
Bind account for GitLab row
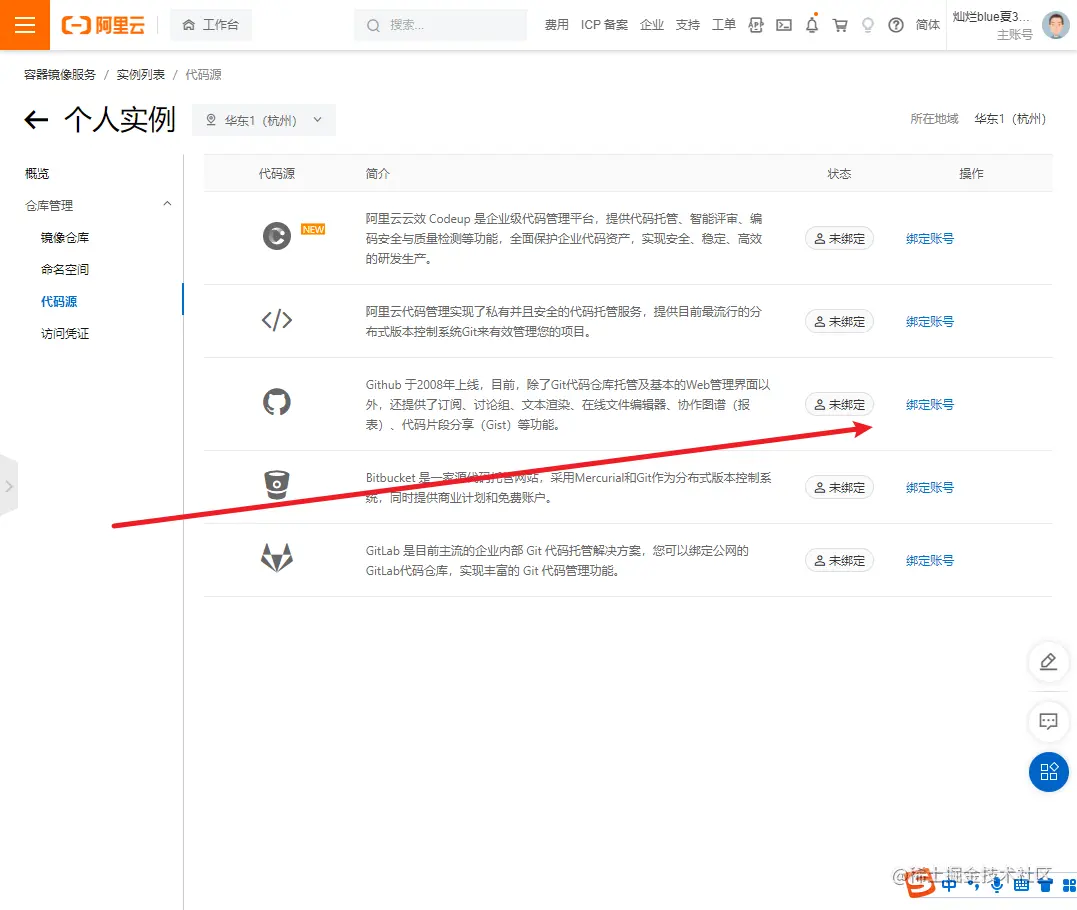pyautogui.click(x=929, y=560)
